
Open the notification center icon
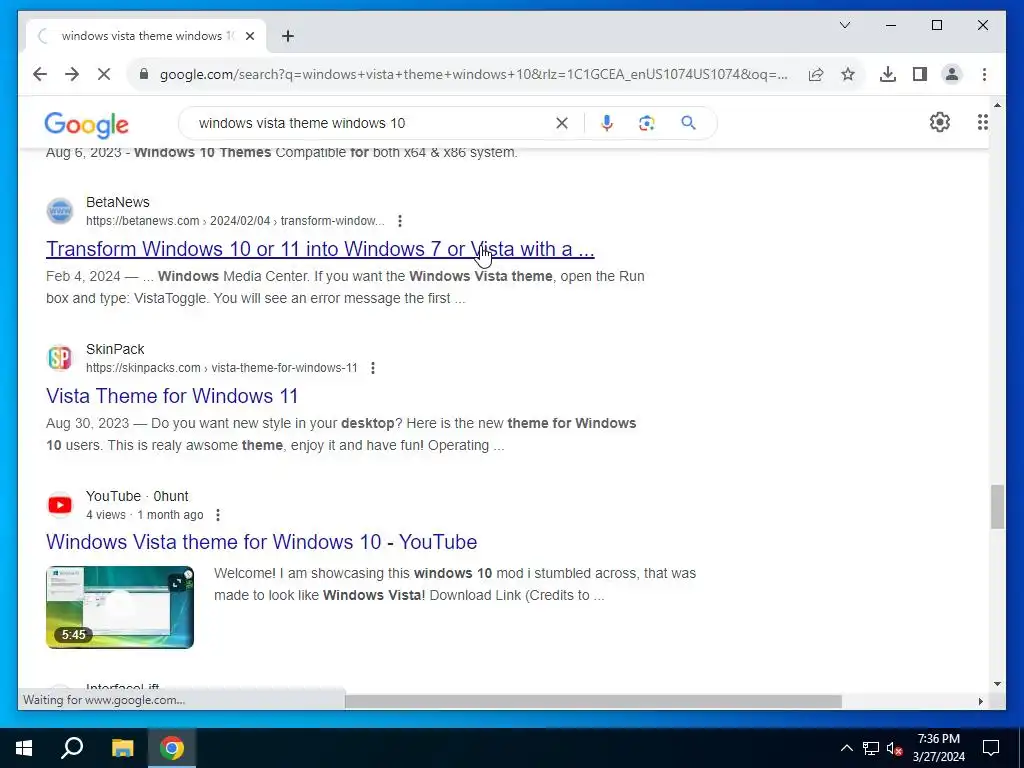coord(991,748)
